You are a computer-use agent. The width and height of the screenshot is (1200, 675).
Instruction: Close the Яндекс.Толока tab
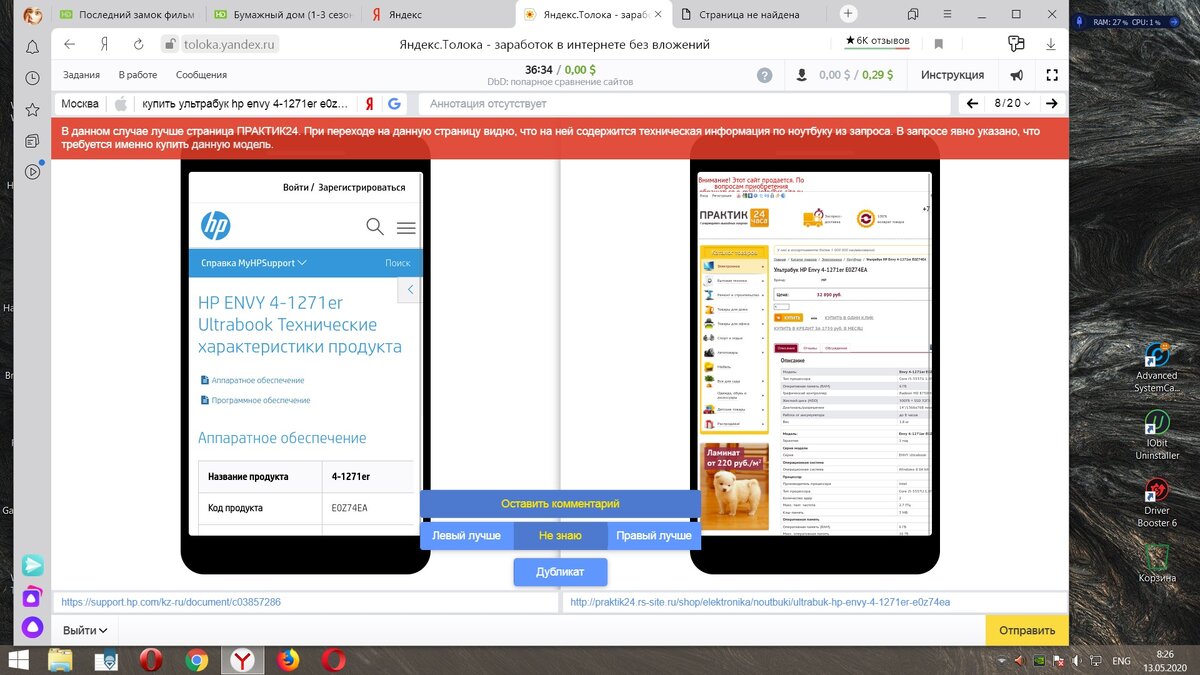click(x=658, y=15)
